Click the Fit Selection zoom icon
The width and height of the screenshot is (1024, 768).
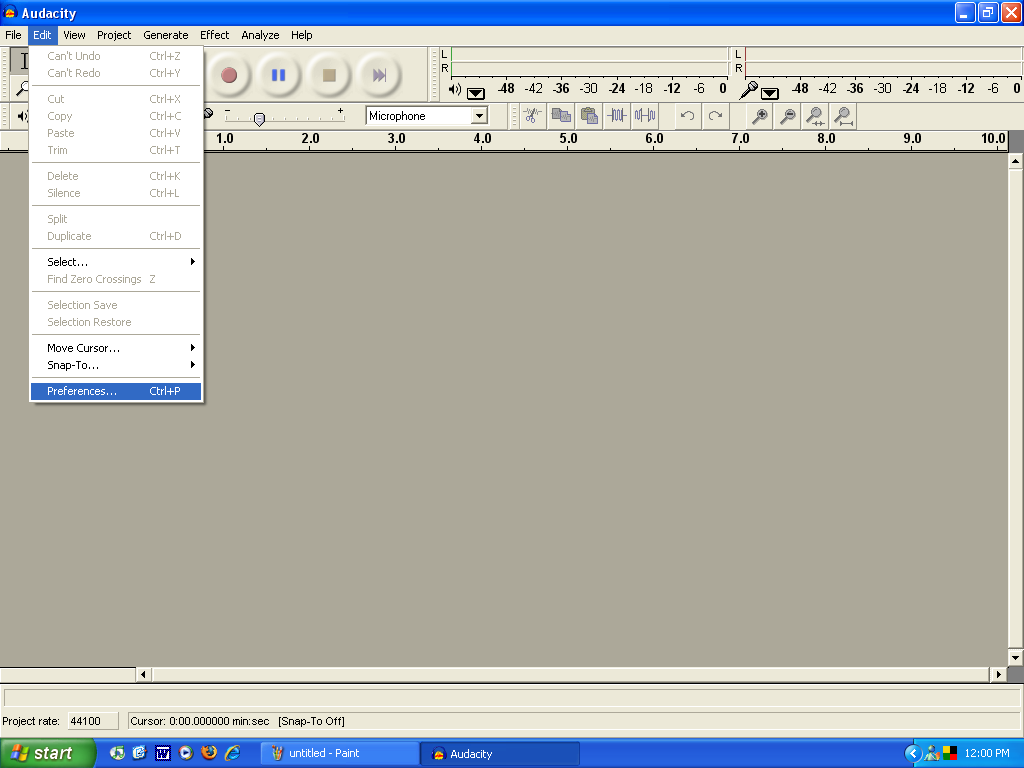[x=815, y=116]
